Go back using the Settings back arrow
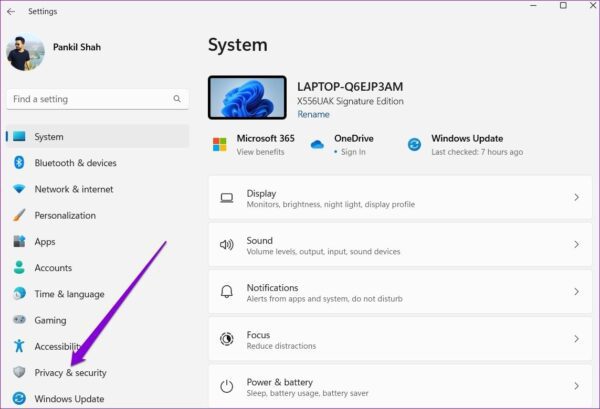Viewport: 600px width, 409px height. click(11, 11)
